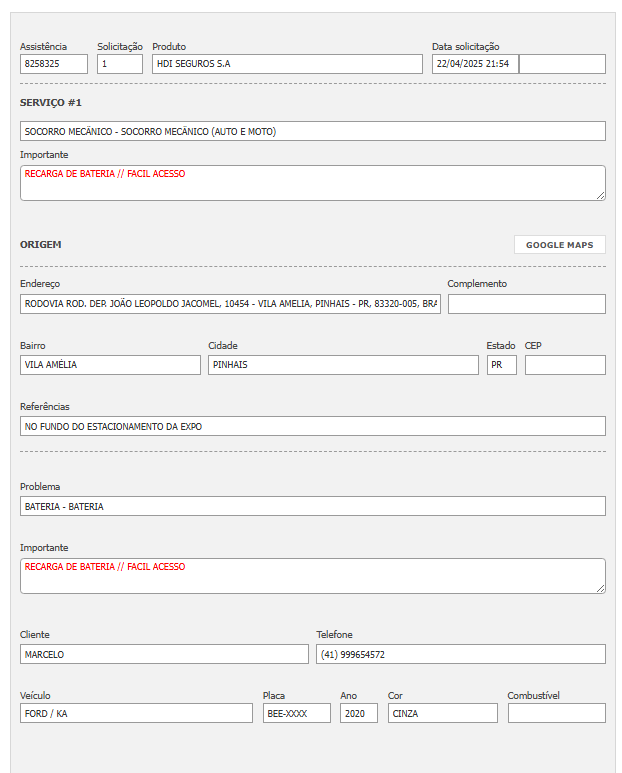Select the Produto field showing HDI SEGUROS
The width and height of the screenshot is (622, 773).
287,64
